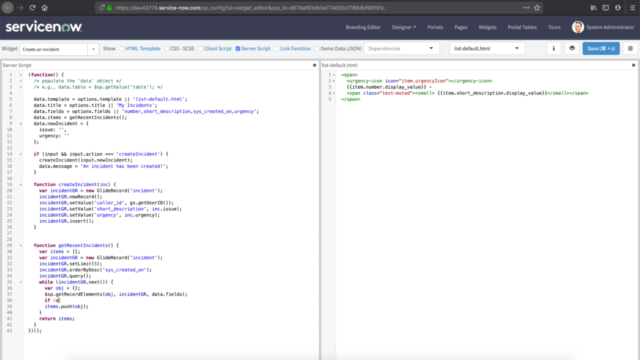
Task: Go to Pages menu
Action: point(460,27)
